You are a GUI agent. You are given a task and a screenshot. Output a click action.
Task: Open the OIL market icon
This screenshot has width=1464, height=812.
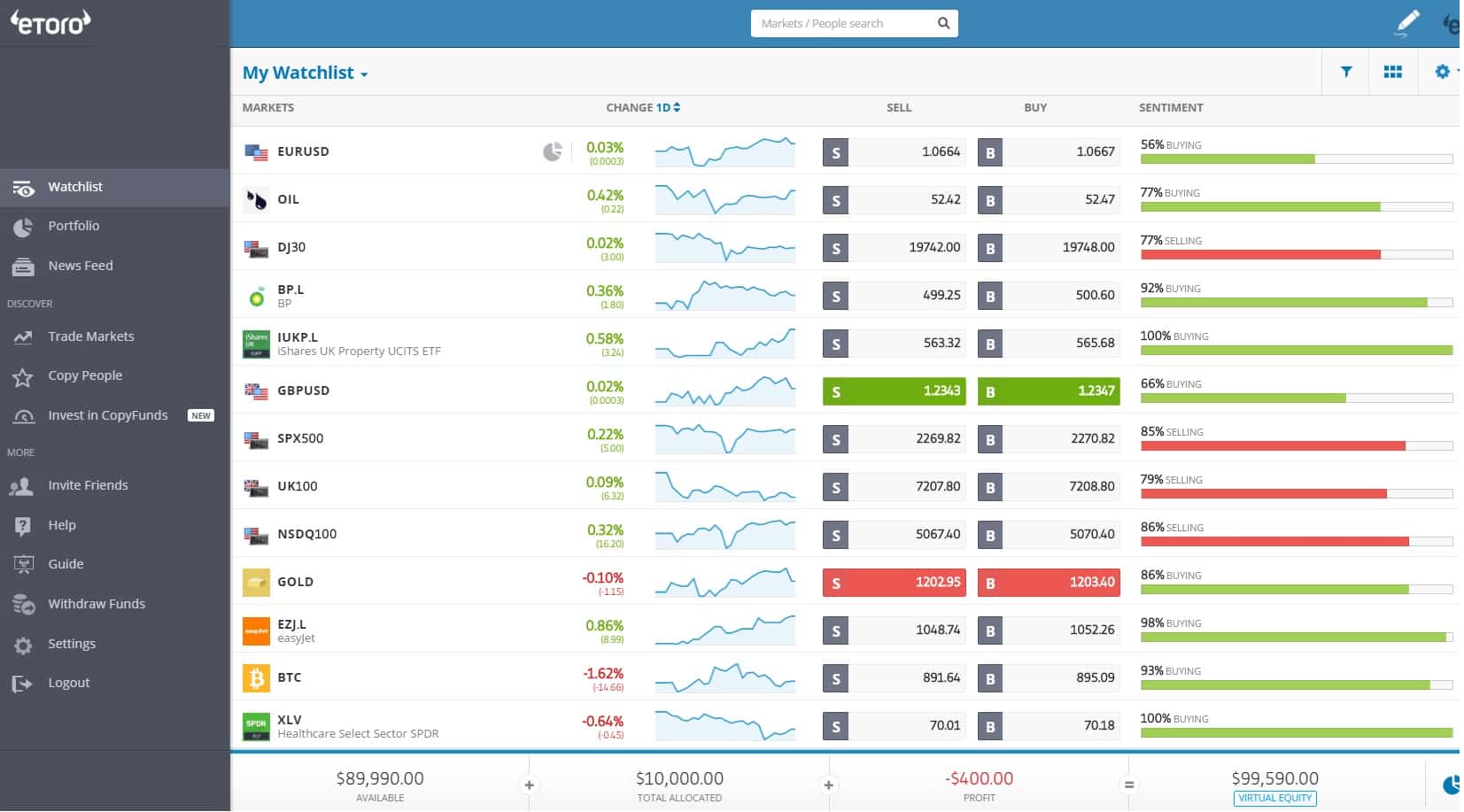click(256, 199)
